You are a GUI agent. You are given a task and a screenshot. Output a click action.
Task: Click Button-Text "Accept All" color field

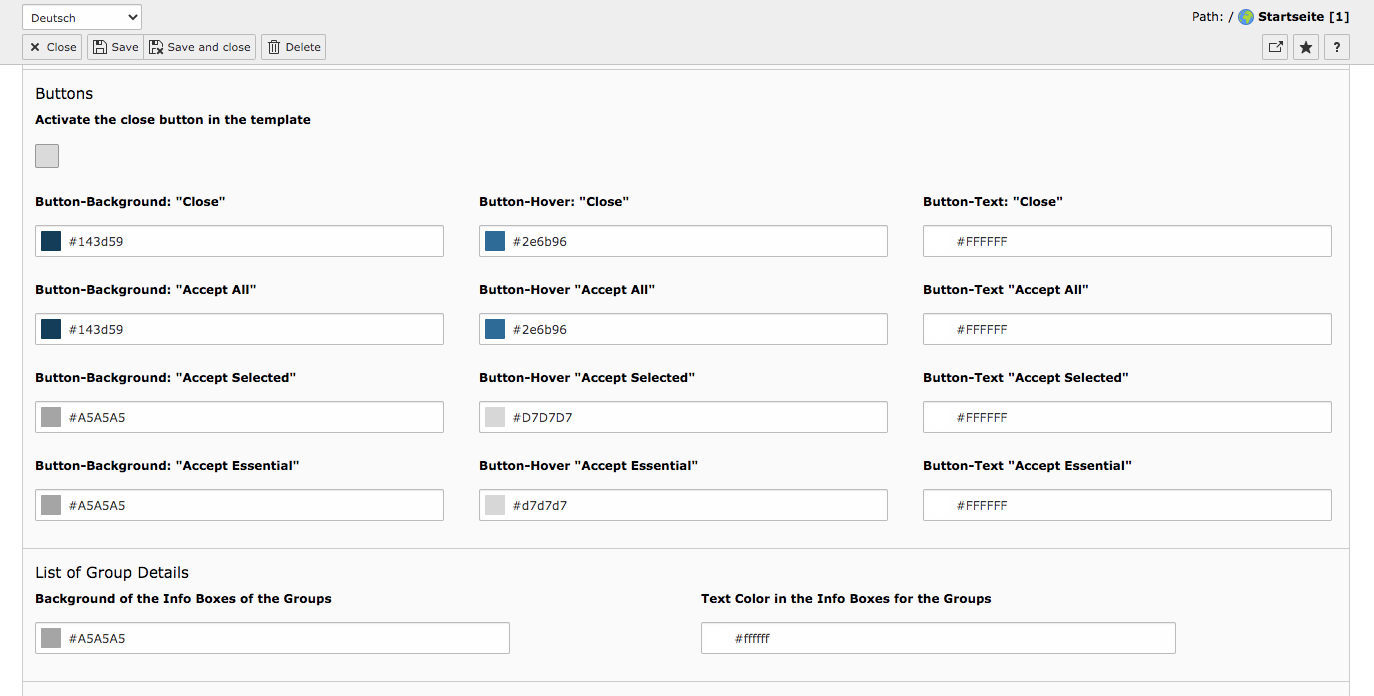coord(1127,329)
